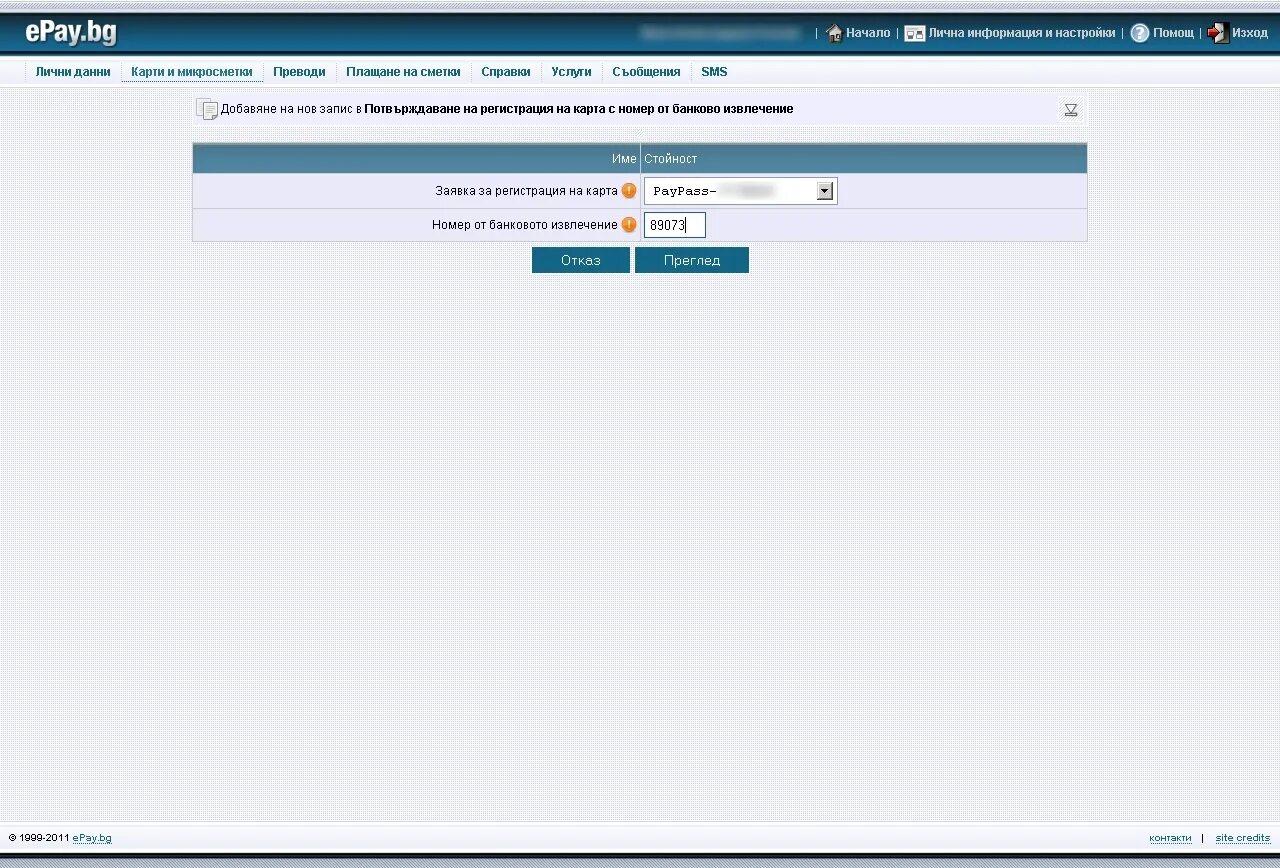The image size is (1280, 868).
Task: Click the personal info card icon
Action: [914, 33]
